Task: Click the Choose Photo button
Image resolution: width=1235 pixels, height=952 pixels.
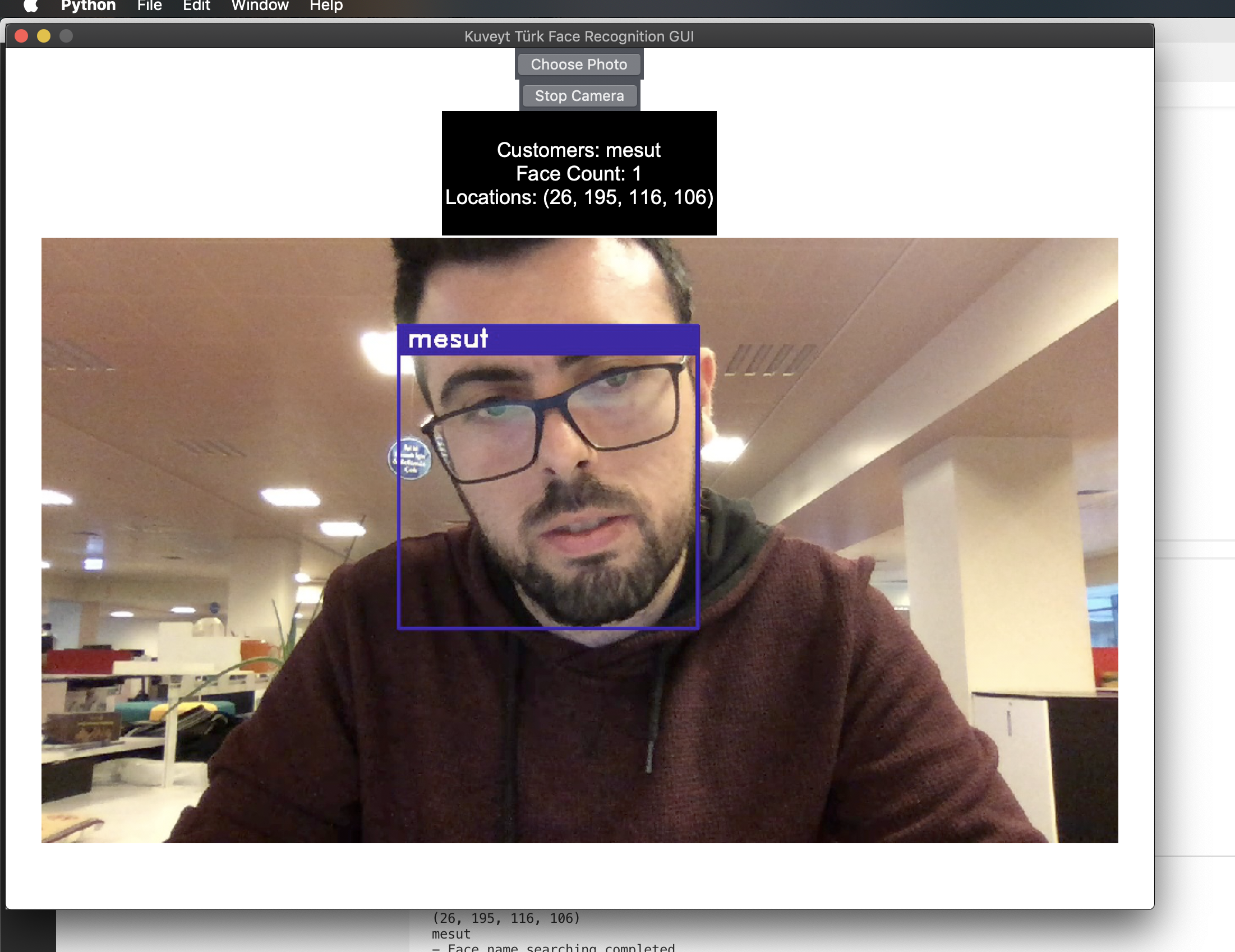Action: click(578, 64)
